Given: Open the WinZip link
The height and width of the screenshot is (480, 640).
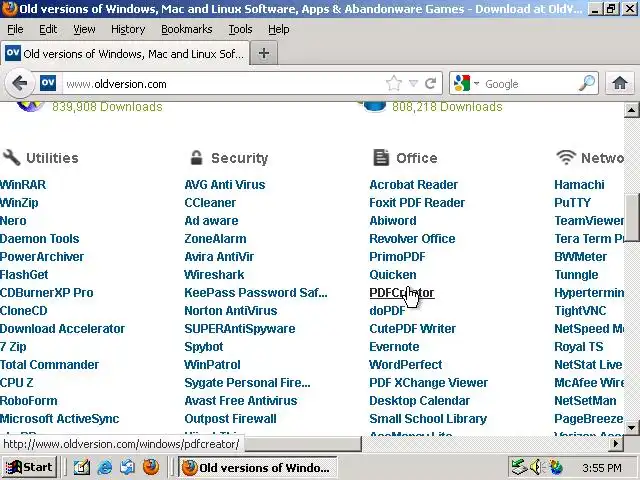Looking at the screenshot, I should (x=19, y=202).
